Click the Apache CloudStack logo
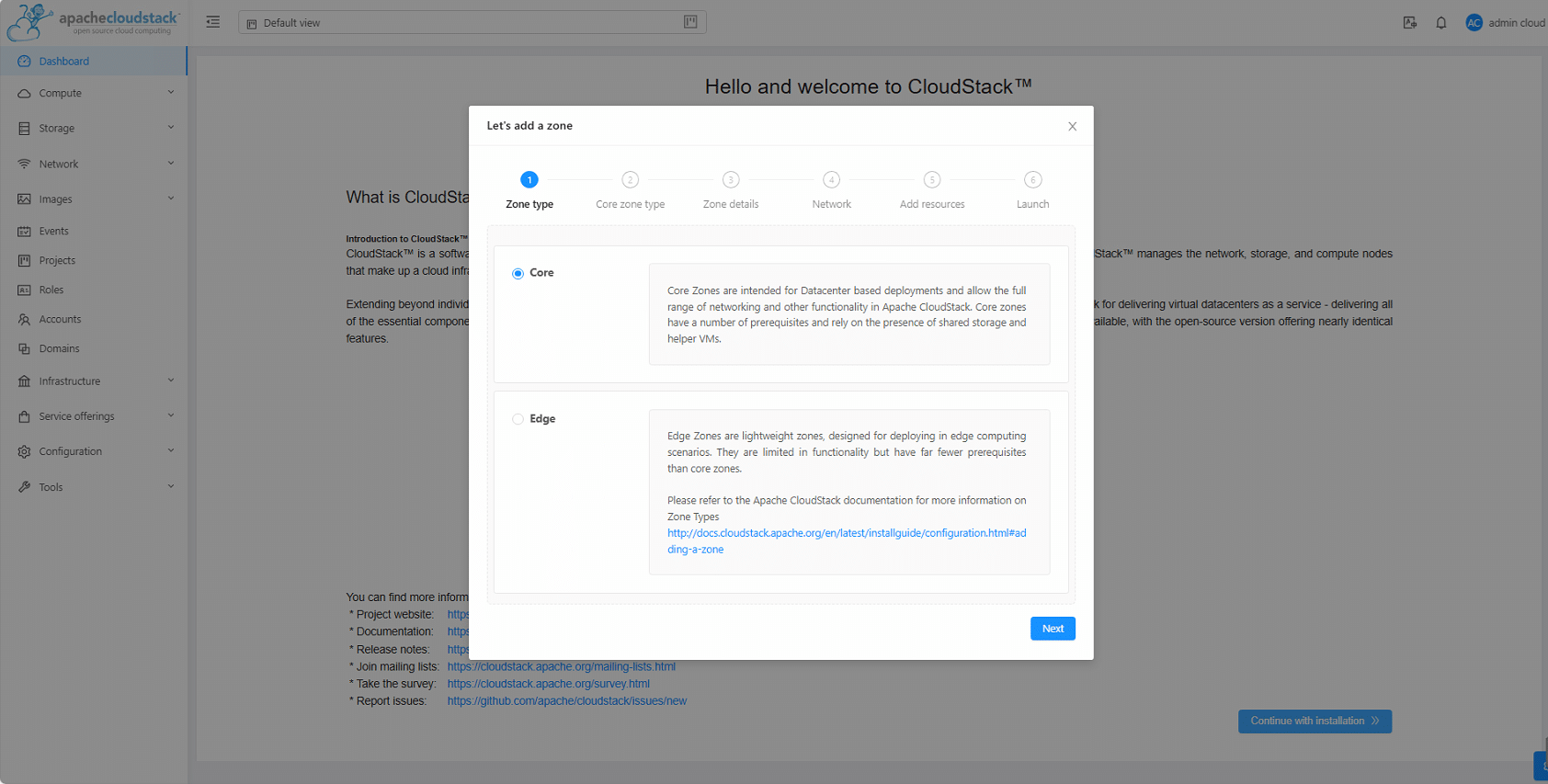 coord(92,22)
